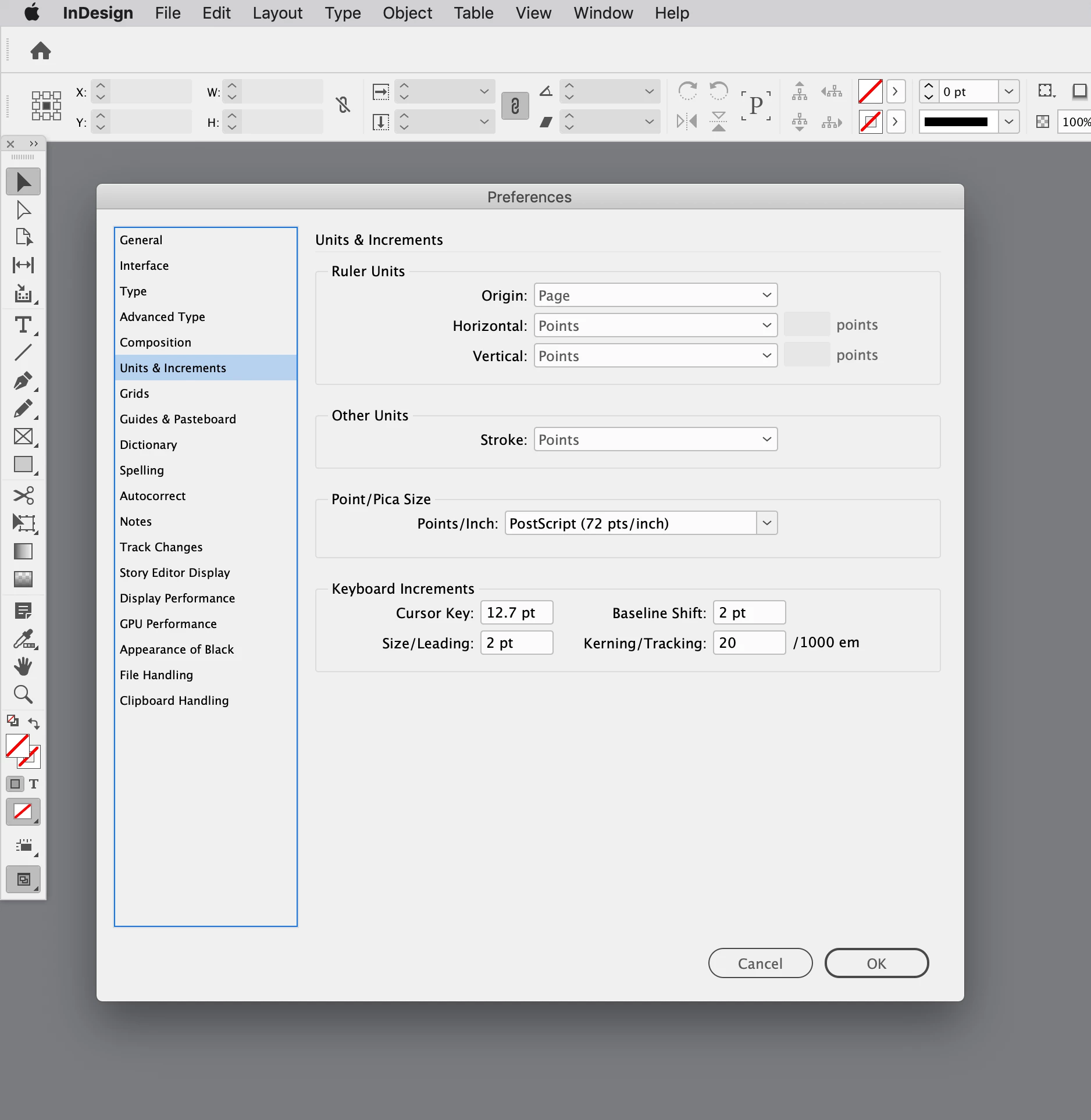The height and width of the screenshot is (1120, 1091).
Task: Select the Hand tool
Action: pos(23,666)
